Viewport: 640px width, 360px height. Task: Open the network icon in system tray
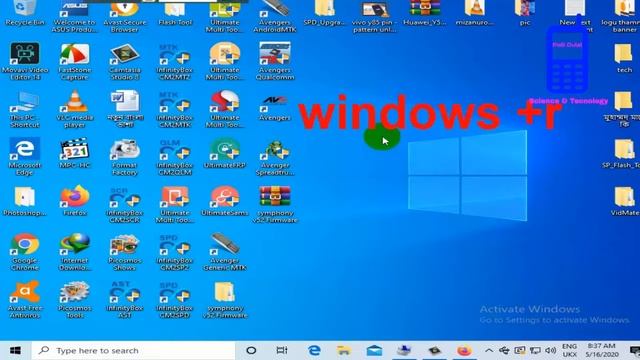[x=535, y=350]
